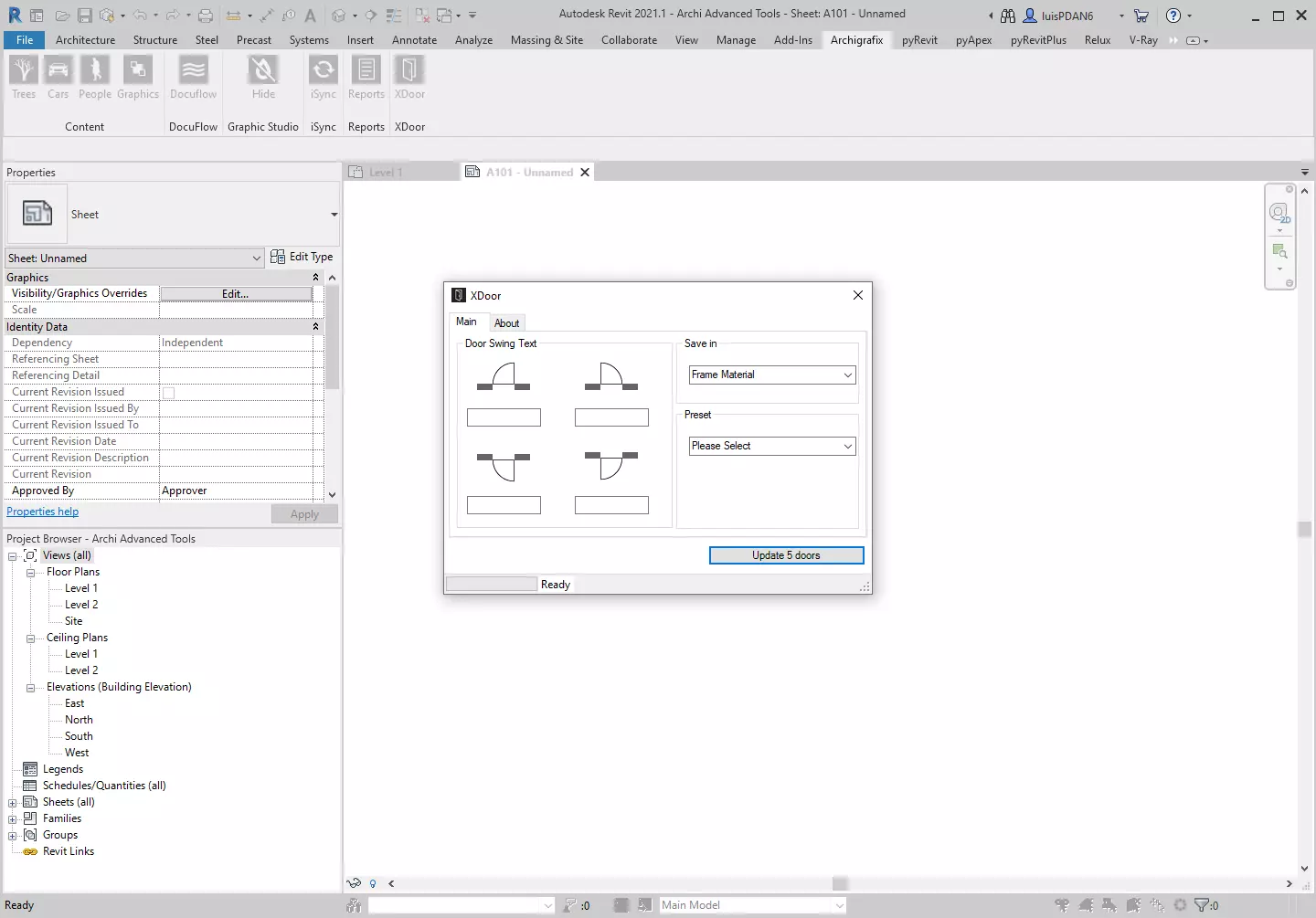The image size is (1316, 918).
Task: Select the South elevation in Project Browser
Action: tap(77, 735)
